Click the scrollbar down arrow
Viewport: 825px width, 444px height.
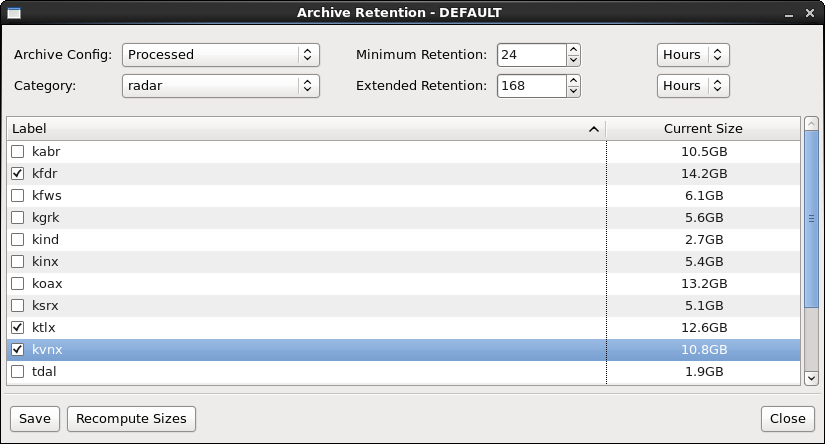click(811, 378)
